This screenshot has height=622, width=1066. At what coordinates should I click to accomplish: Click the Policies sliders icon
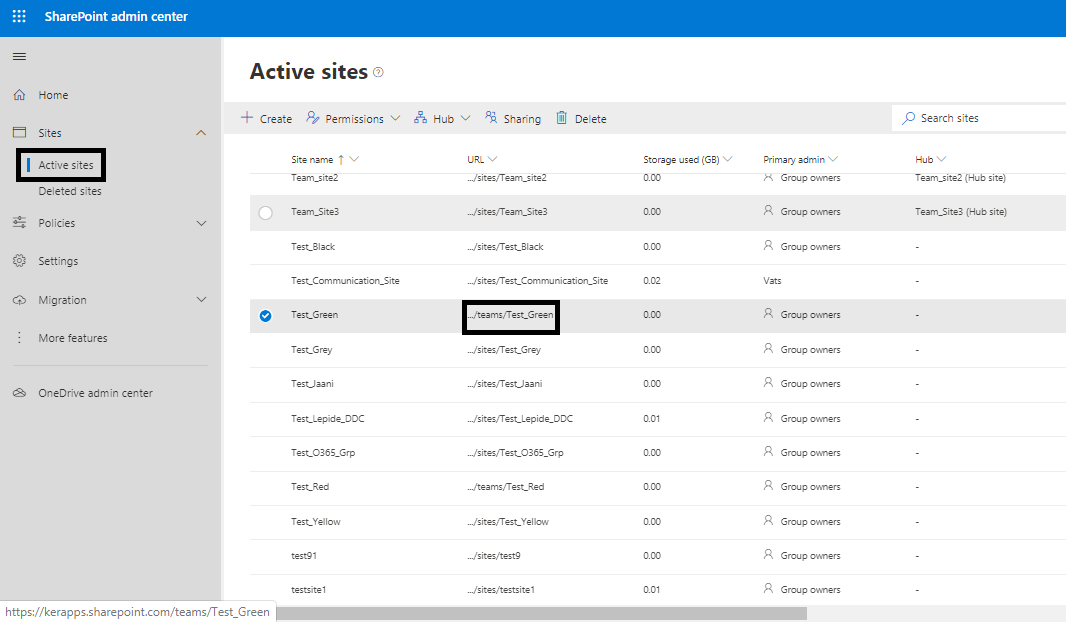(x=19, y=222)
